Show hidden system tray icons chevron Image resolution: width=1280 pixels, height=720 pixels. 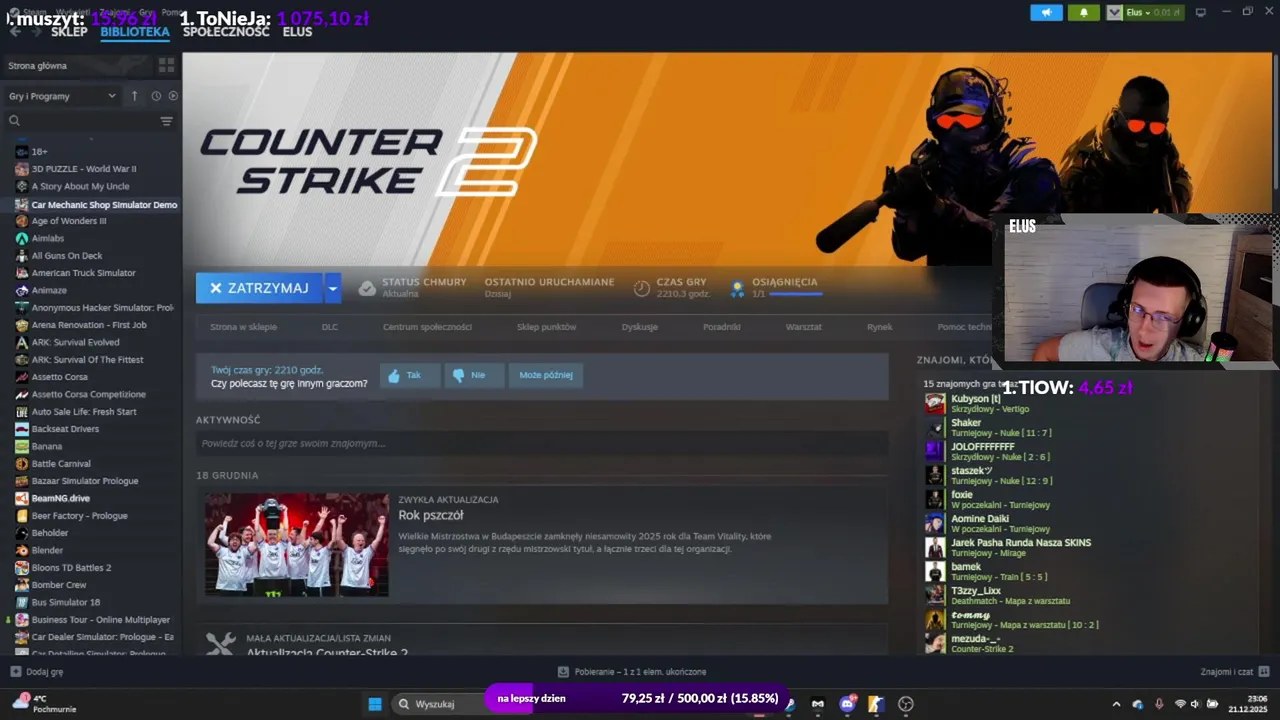pos(1116,703)
